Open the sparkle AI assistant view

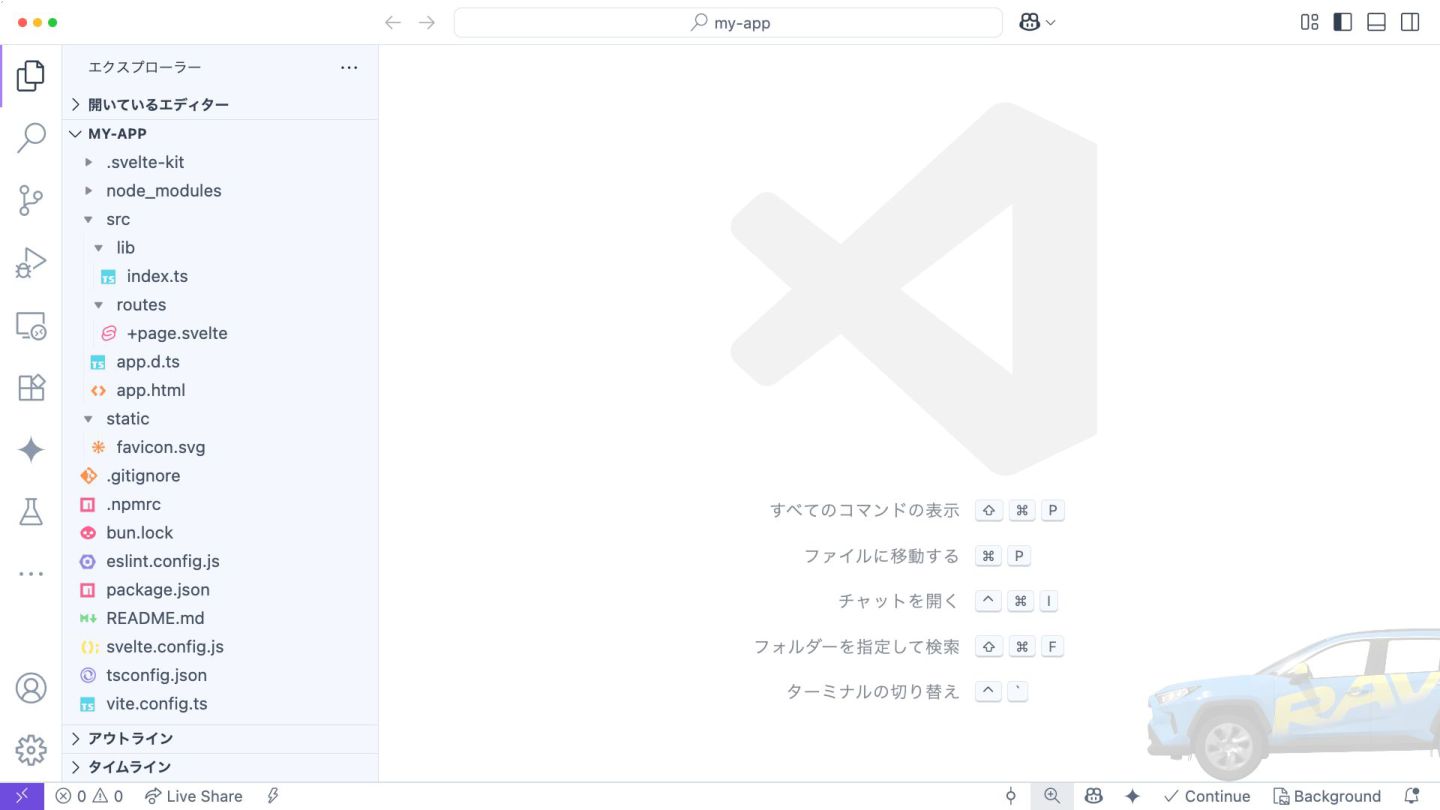(31, 450)
